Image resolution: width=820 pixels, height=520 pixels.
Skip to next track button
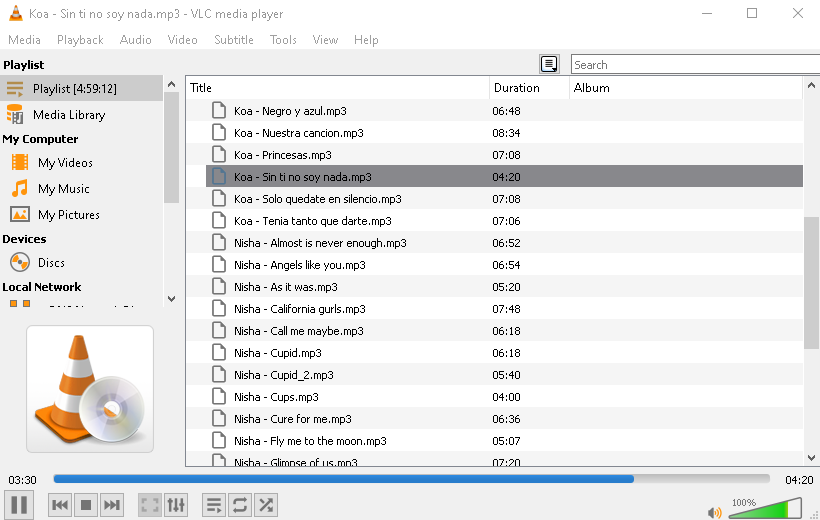pos(111,505)
